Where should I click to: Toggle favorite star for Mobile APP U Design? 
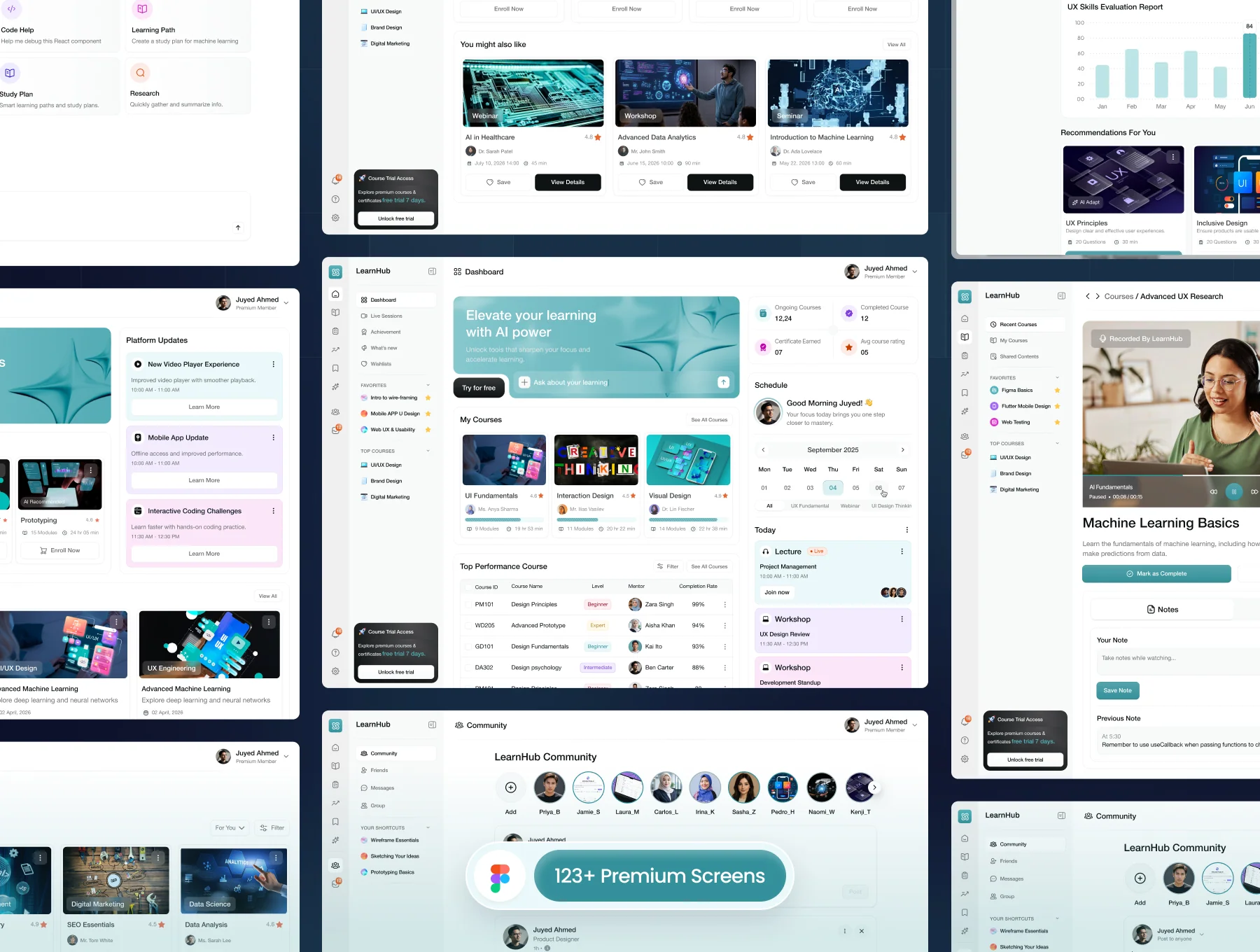tap(428, 414)
